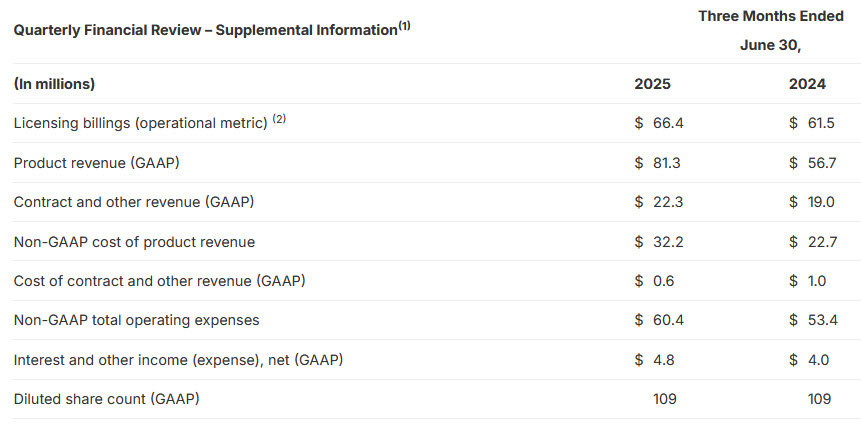This screenshot has height=431, width=861.
Task: Select the (In millions) label
Action: [54, 84]
